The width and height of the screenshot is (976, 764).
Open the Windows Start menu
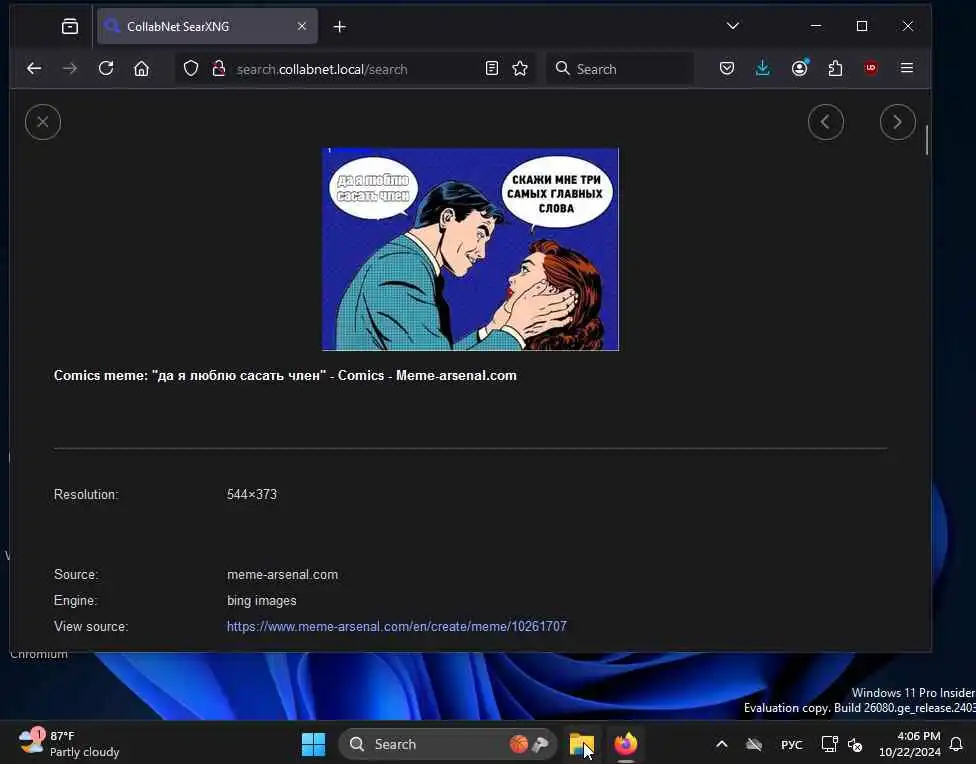[313, 744]
